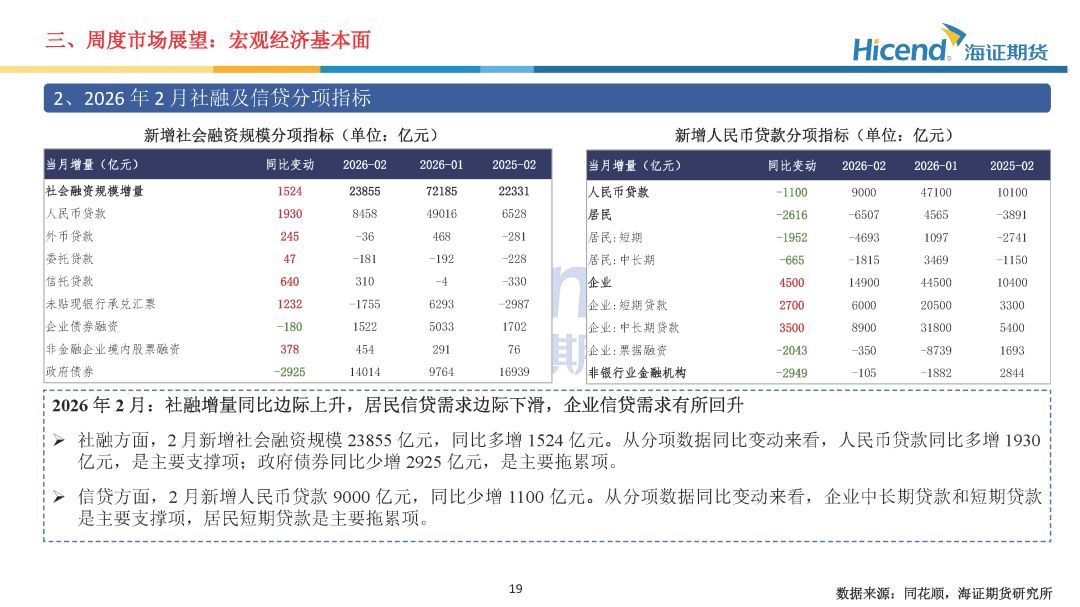Screen dimensions: 1080x607
Task: Click value -2043 in 企业:票据融资 row
Action: (791, 350)
